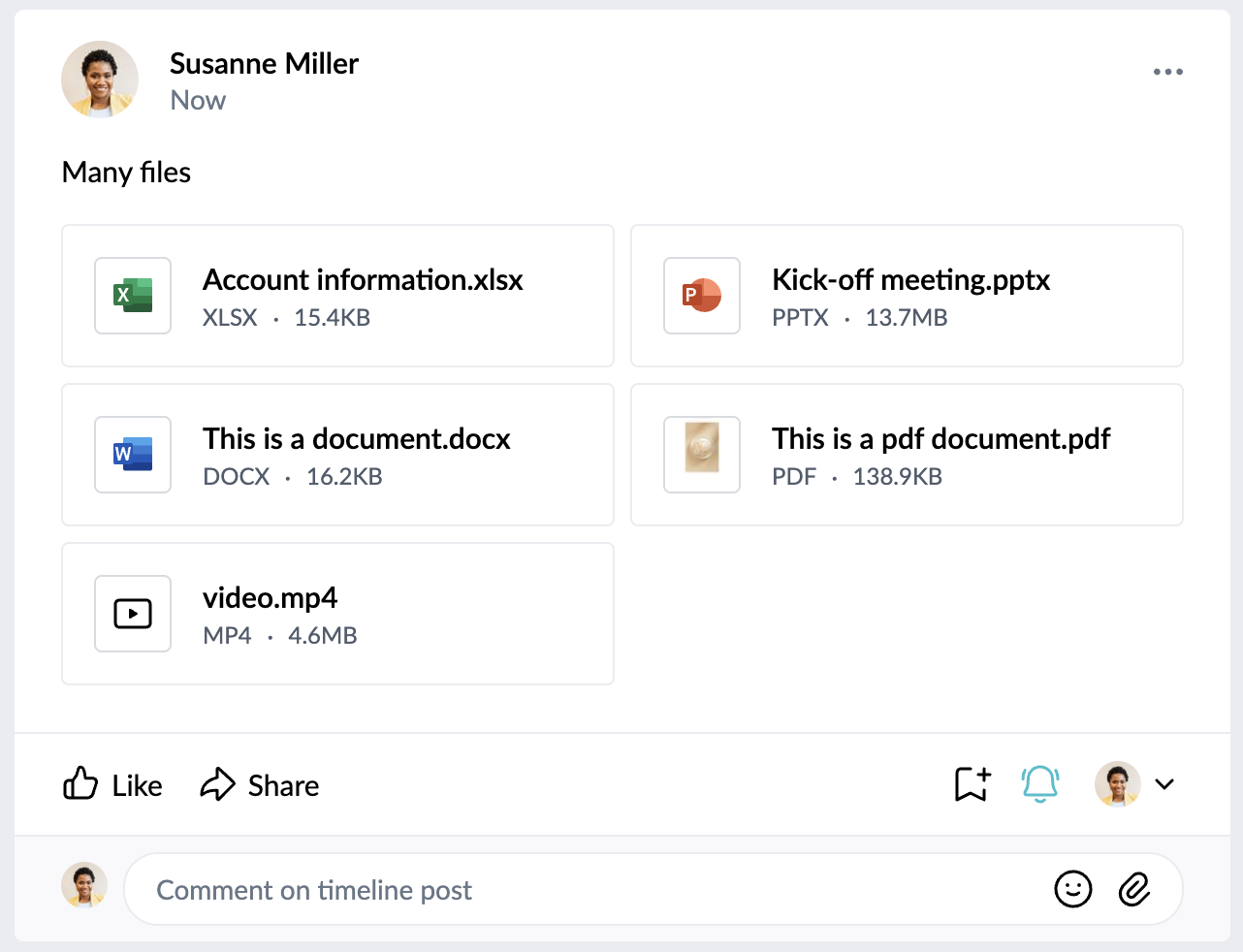This screenshot has height=952, width=1243.
Task: Toggle post notifications with the bell icon
Action: coord(1040,784)
